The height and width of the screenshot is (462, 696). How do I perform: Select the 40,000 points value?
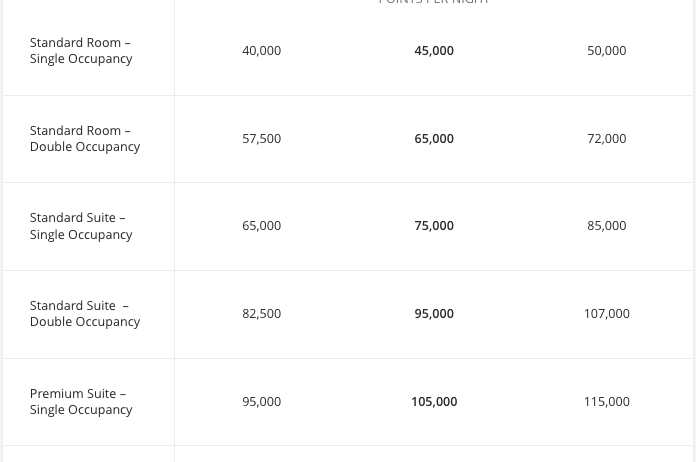261,51
